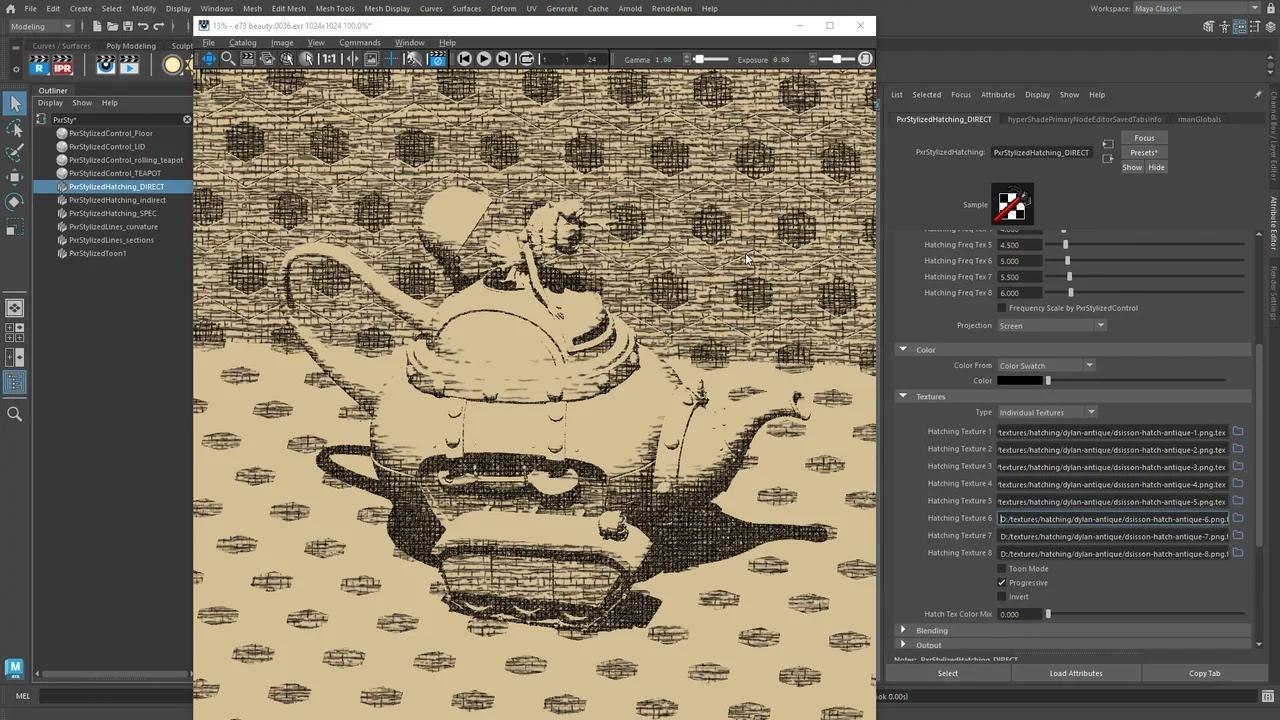Open the Projection dropdown set to Screen
This screenshot has height=720, width=1280.
[x=1052, y=325]
